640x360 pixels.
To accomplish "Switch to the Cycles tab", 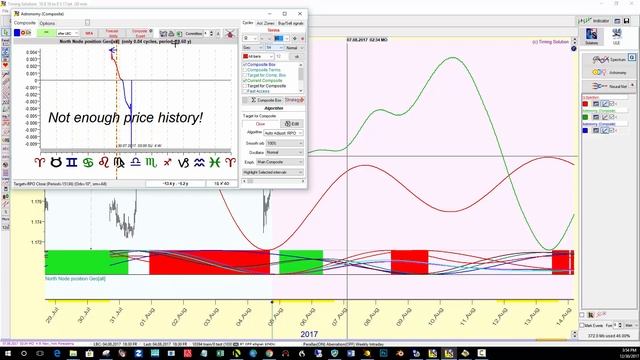I will click(248, 23).
